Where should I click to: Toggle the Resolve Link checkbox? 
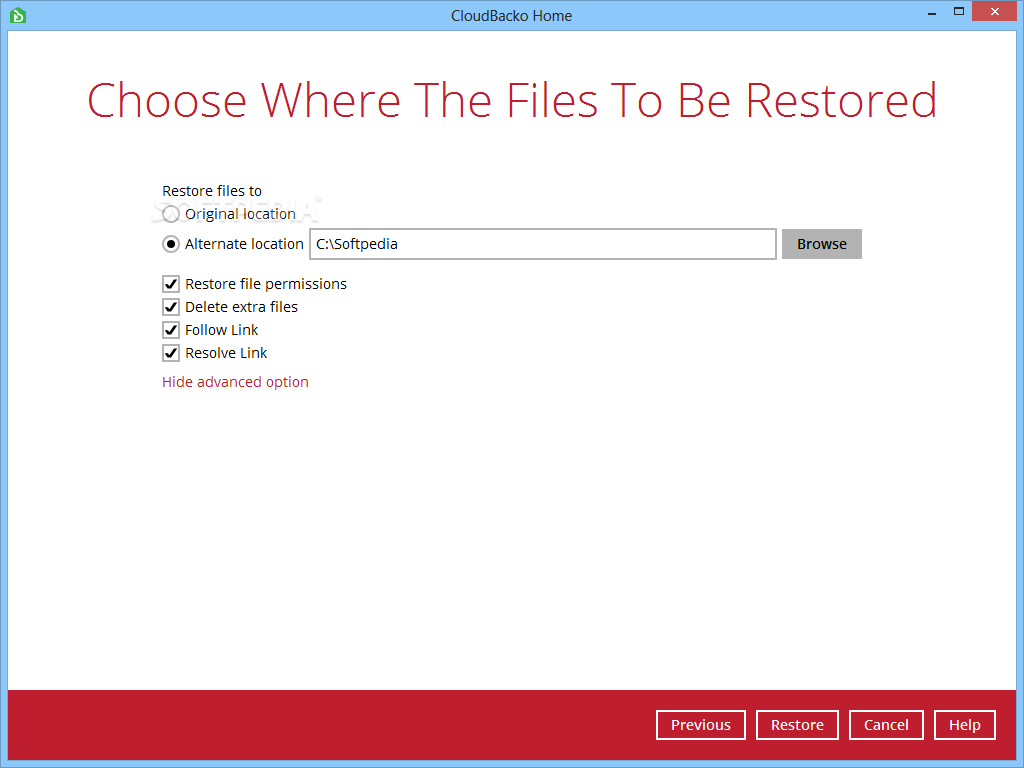[x=170, y=353]
